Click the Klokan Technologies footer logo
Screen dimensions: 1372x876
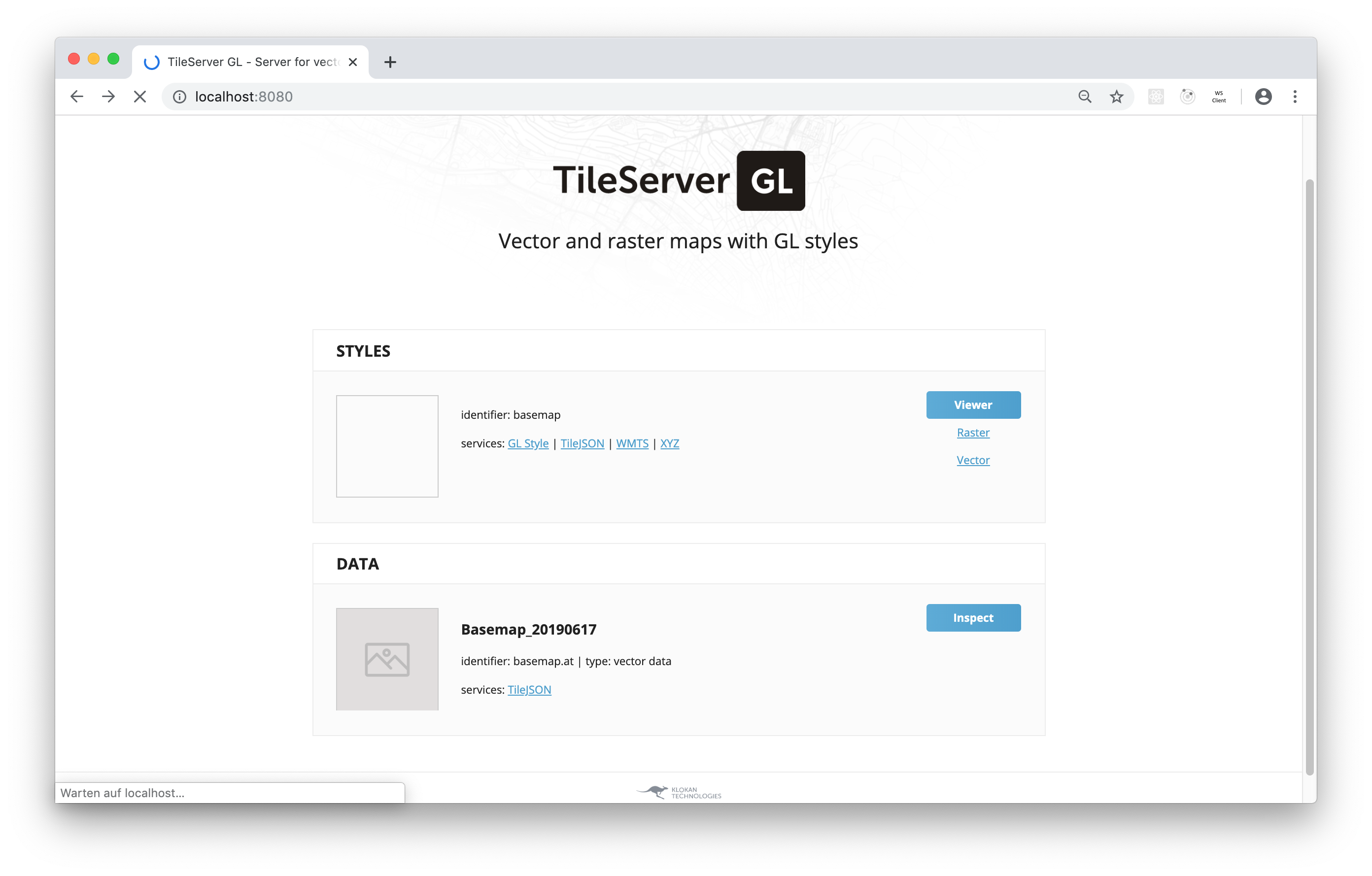(x=679, y=792)
